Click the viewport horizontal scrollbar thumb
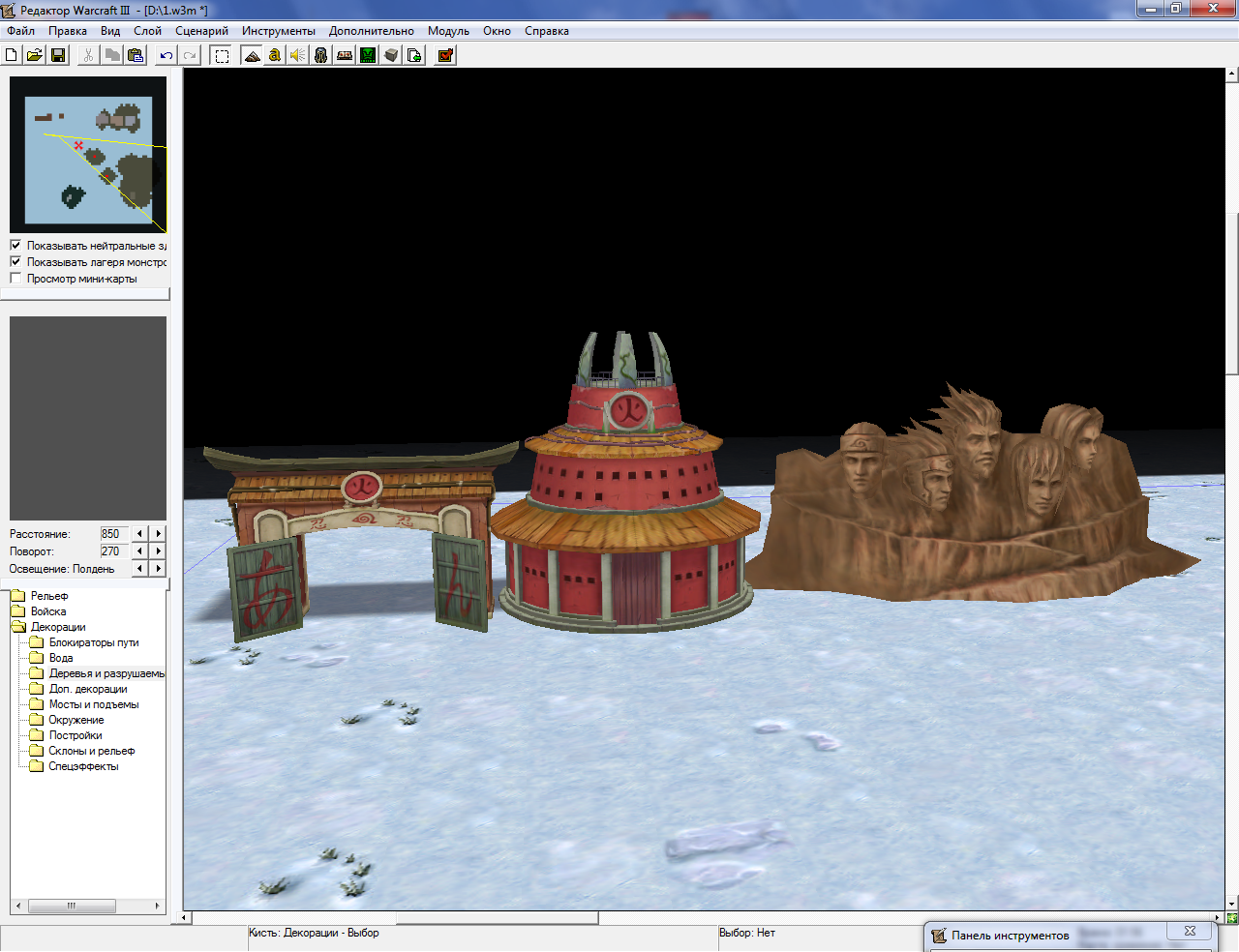1239x952 pixels. coord(498,917)
